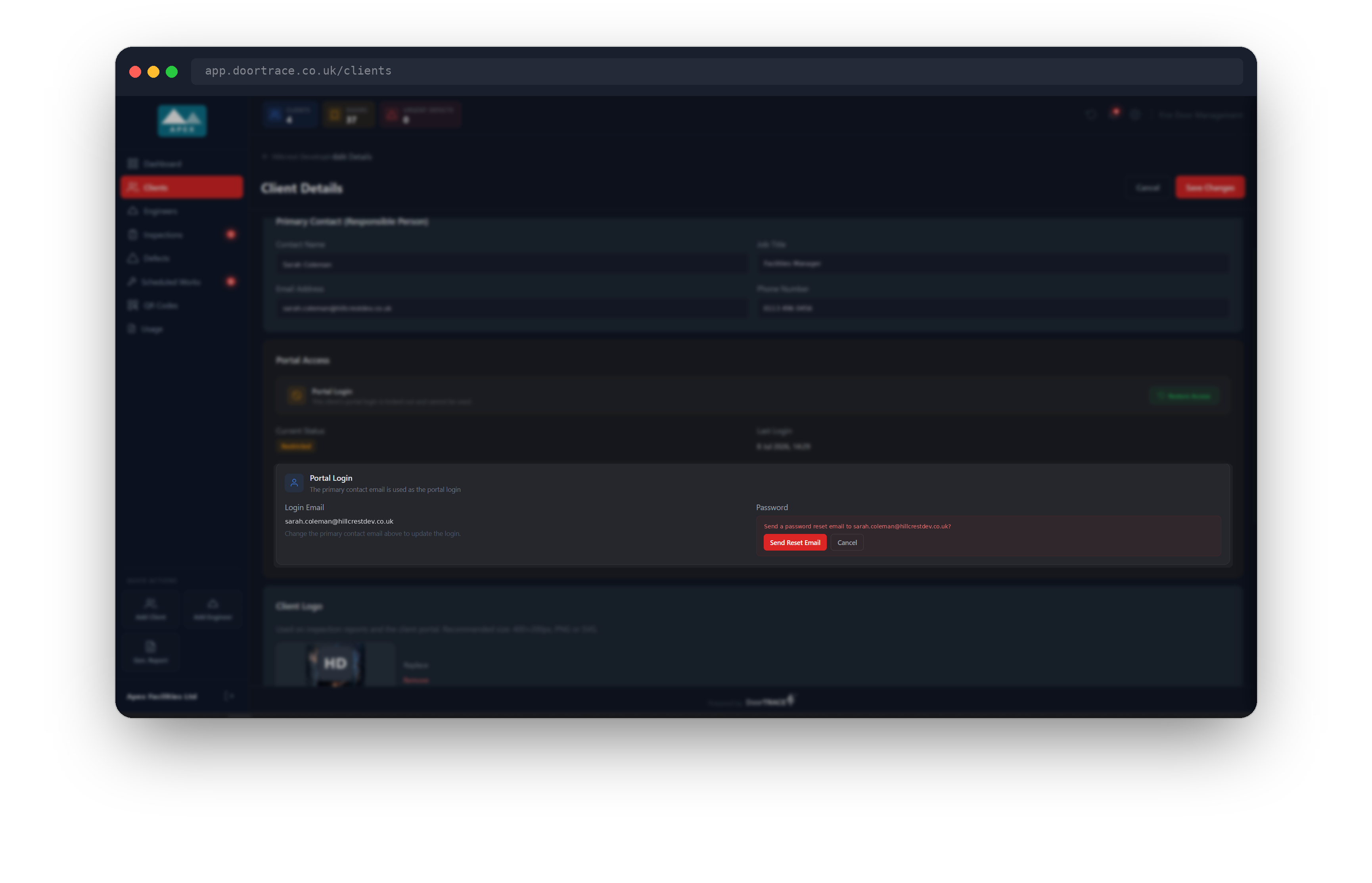Click the Contact Name input field
This screenshot has width=1372, height=883.
(512, 264)
